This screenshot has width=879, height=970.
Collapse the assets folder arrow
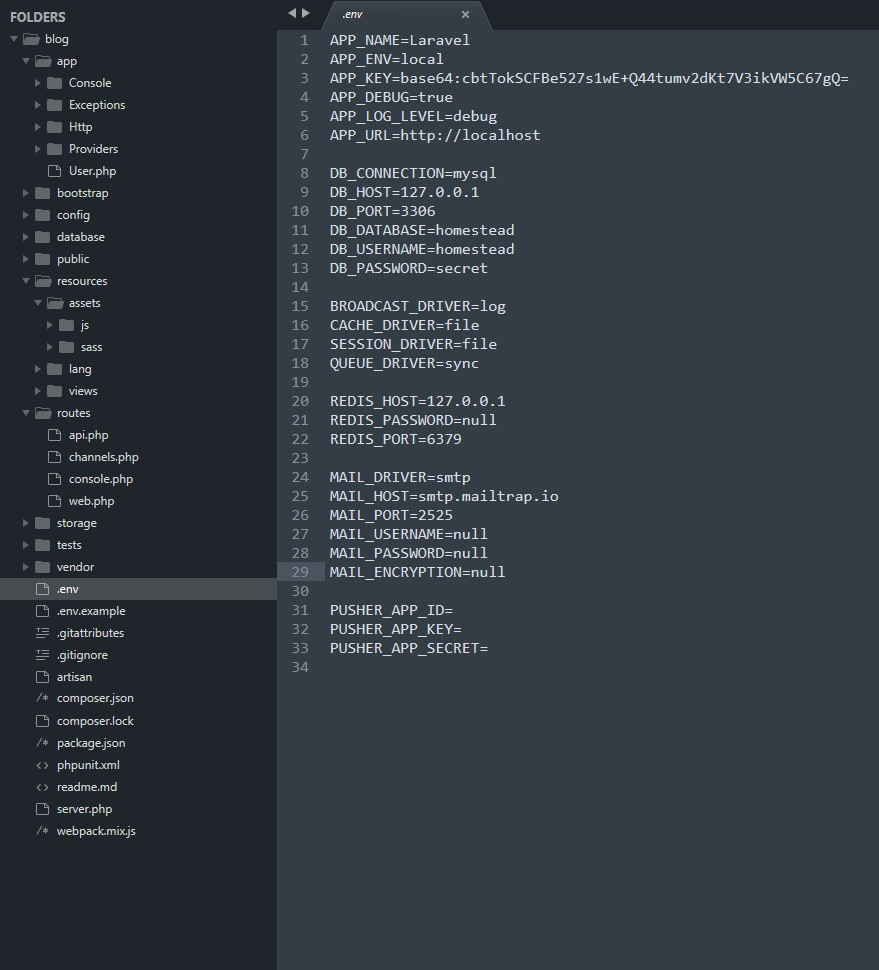38,303
